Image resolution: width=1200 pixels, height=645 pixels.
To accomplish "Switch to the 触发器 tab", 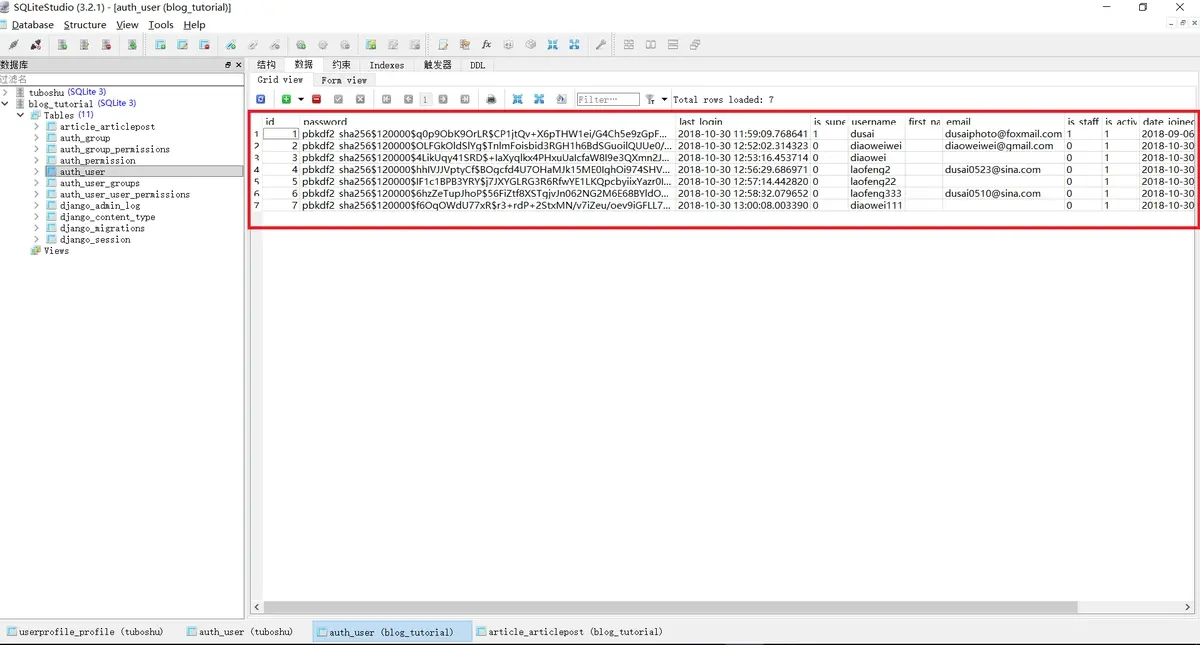I will (437, 65).
